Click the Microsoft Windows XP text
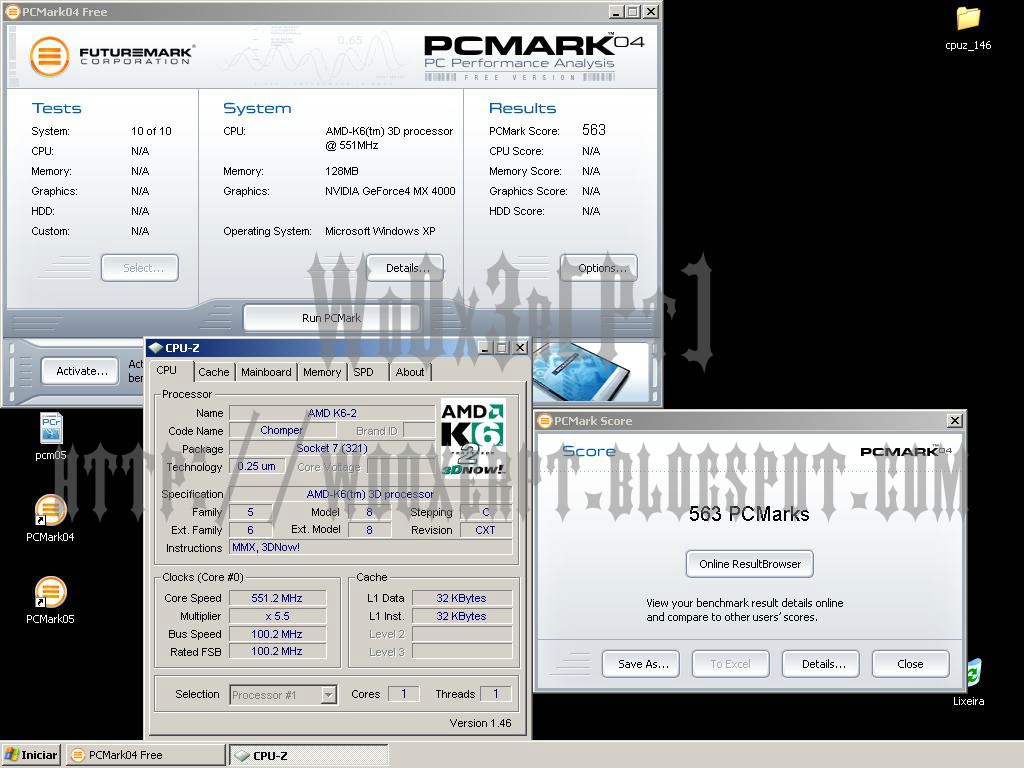 (x=380, y=231)
